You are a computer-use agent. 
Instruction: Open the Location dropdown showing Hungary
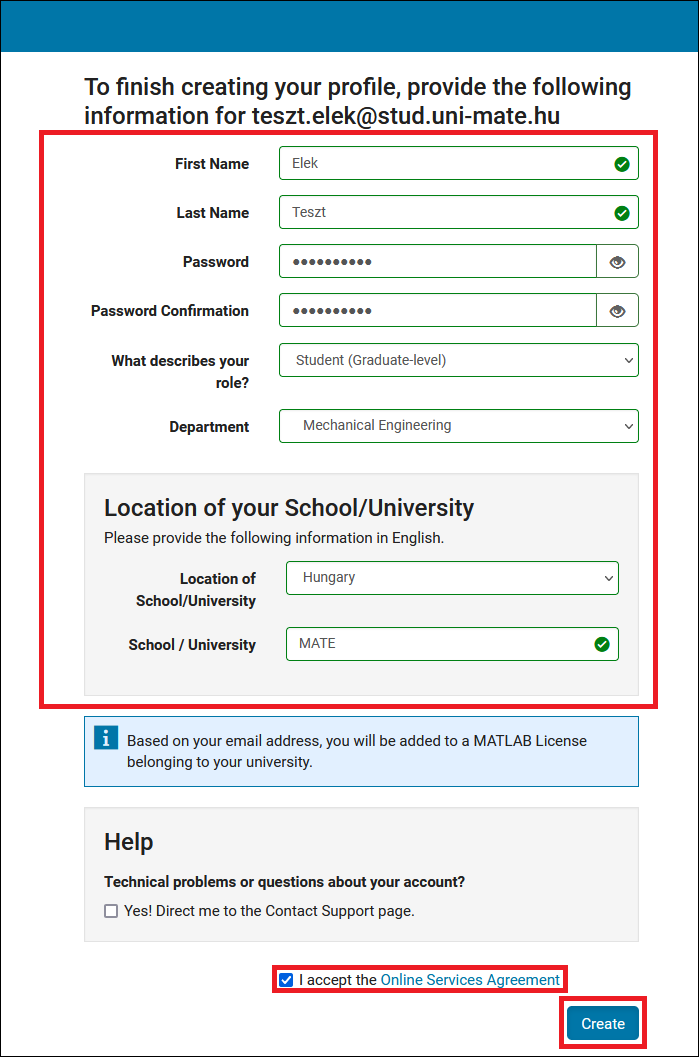pyautogui.click(x=452, y=578)
